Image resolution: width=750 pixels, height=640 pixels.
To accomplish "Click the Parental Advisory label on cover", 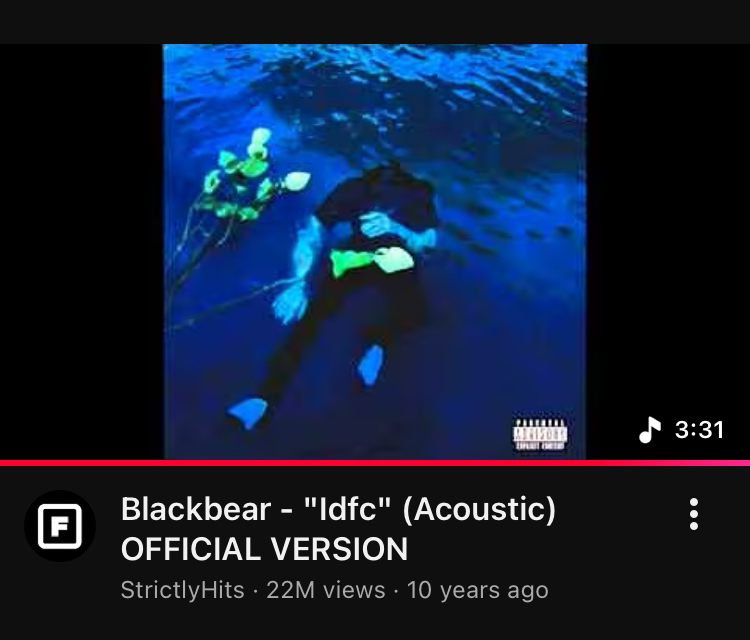I will point(540,434).
